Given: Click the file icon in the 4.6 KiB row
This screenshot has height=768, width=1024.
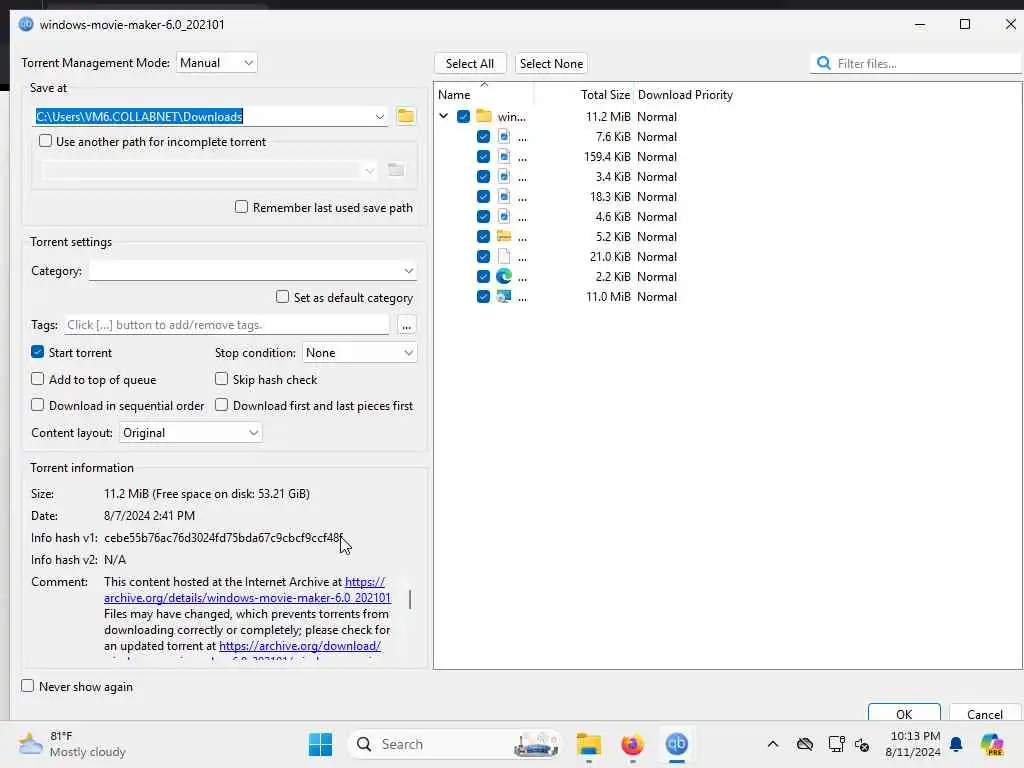Looking at the screenshot, I should tap(504, 216).
